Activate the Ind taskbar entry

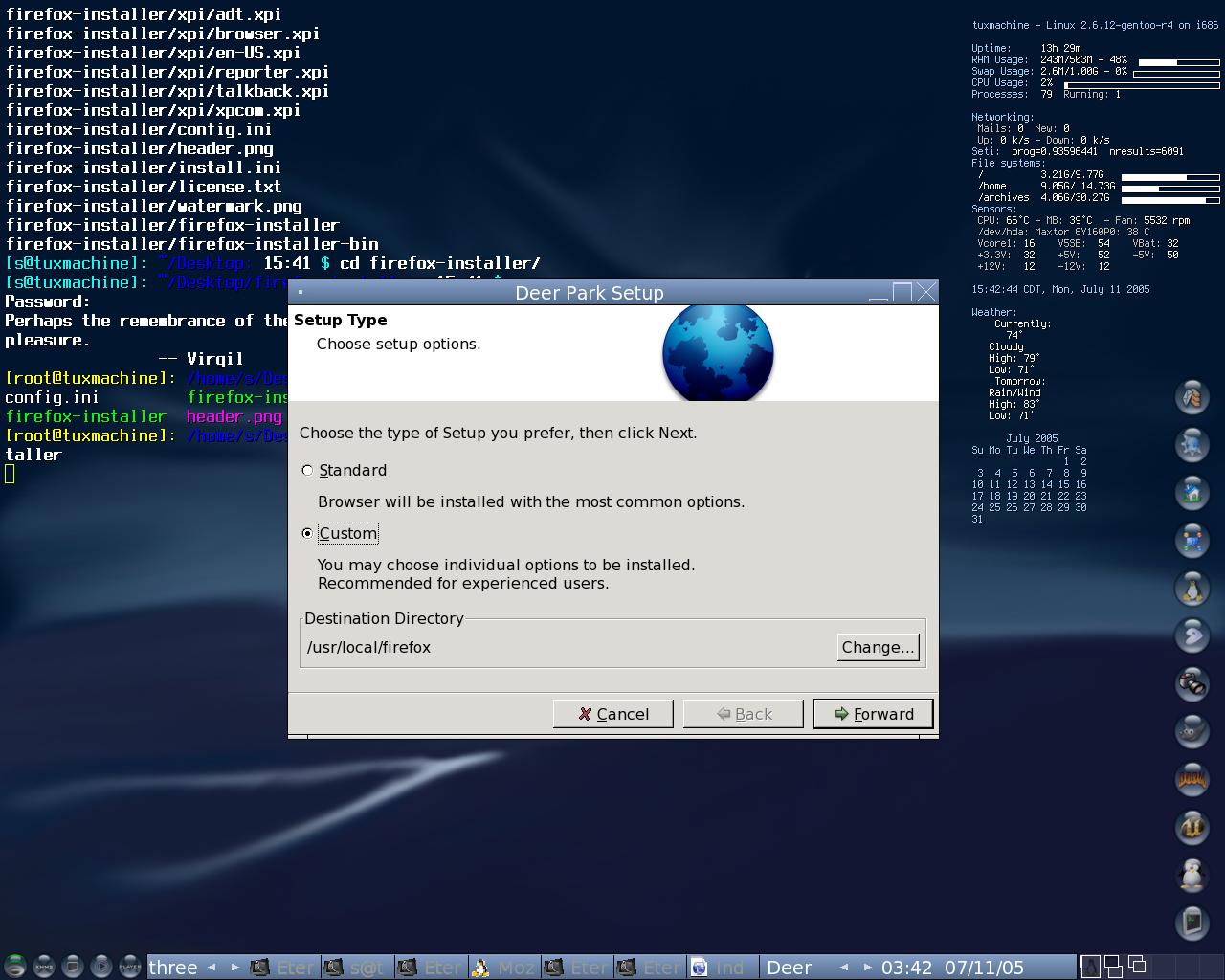[721, 968]
